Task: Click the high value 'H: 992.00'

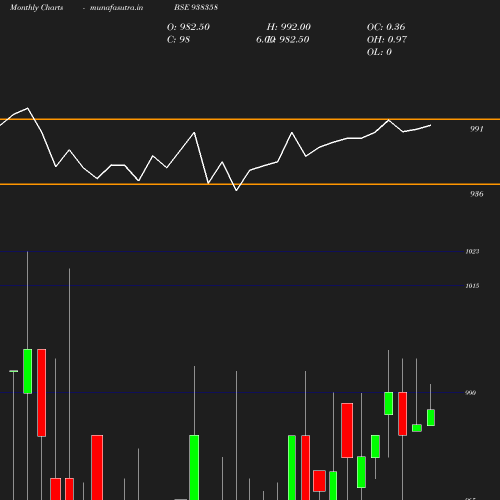Action: (289, 27)
